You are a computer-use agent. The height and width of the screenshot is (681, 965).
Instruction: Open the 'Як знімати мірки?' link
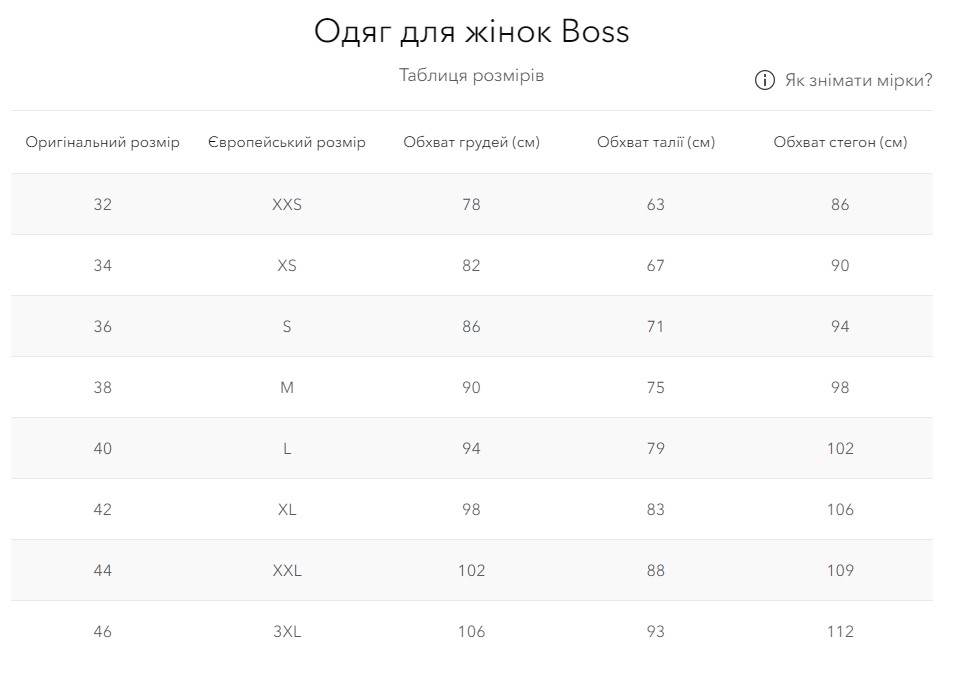858,81
